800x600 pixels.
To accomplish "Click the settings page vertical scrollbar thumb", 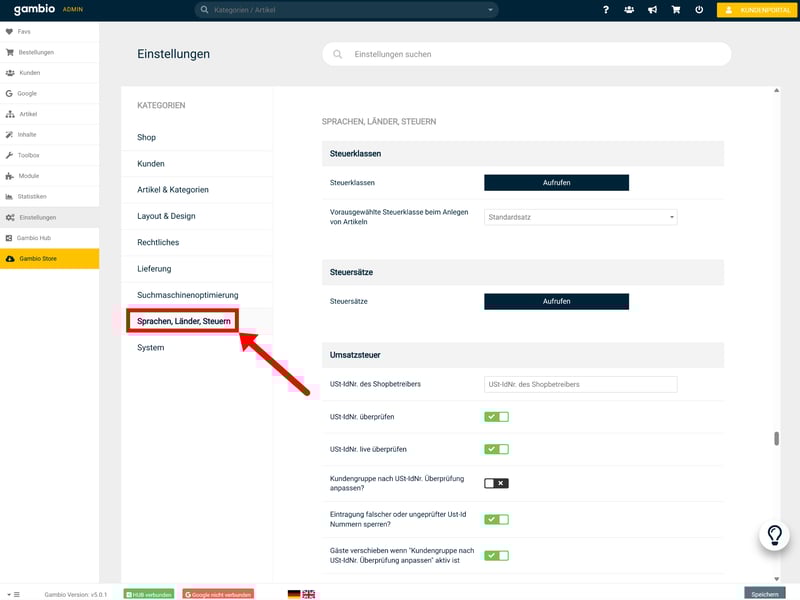I will coord(776,439).
